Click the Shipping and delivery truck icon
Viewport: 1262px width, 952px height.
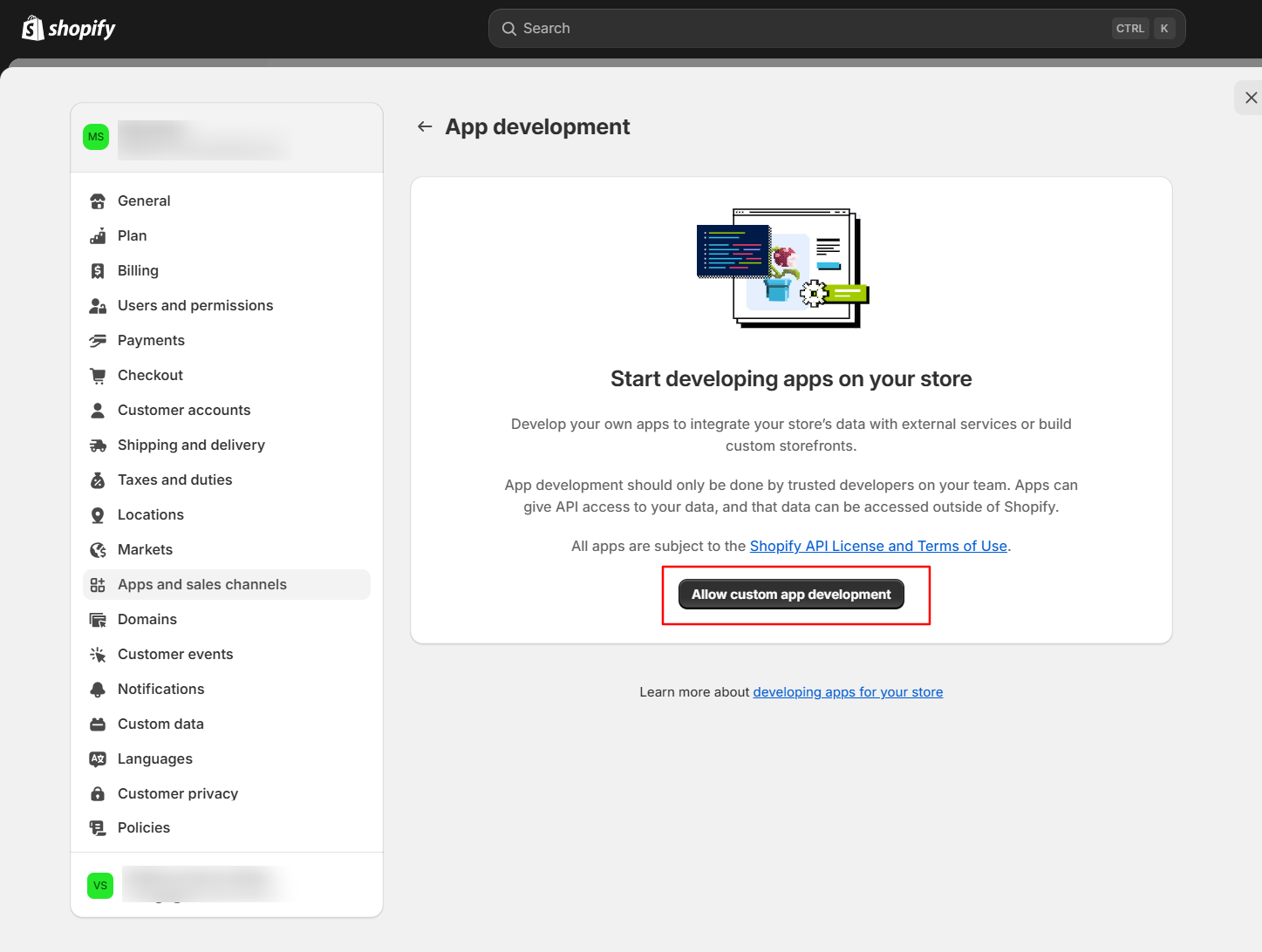[x=98, y=445]
